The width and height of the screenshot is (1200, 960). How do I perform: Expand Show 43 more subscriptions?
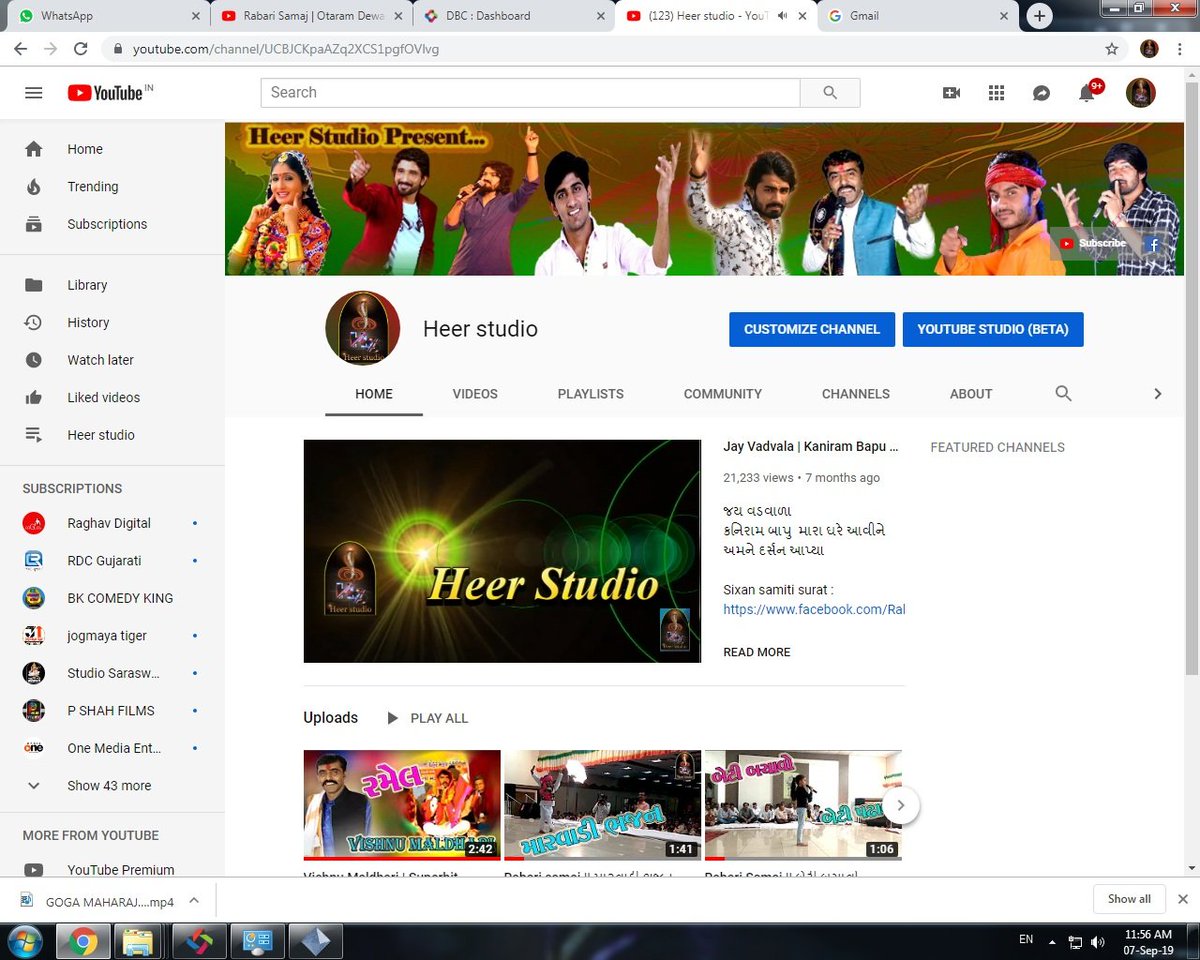112,786
